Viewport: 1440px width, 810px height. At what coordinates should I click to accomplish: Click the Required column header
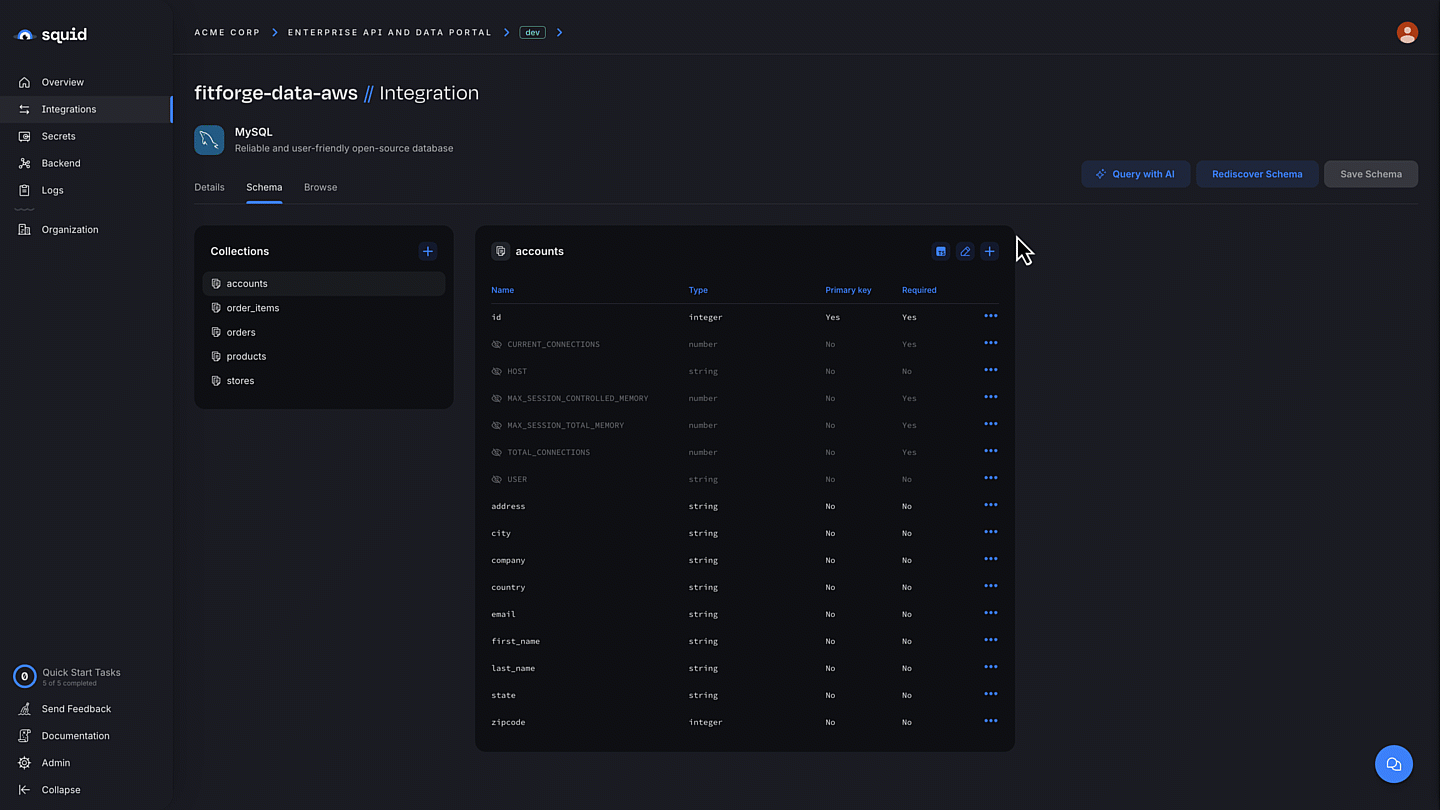click(919, 290)
